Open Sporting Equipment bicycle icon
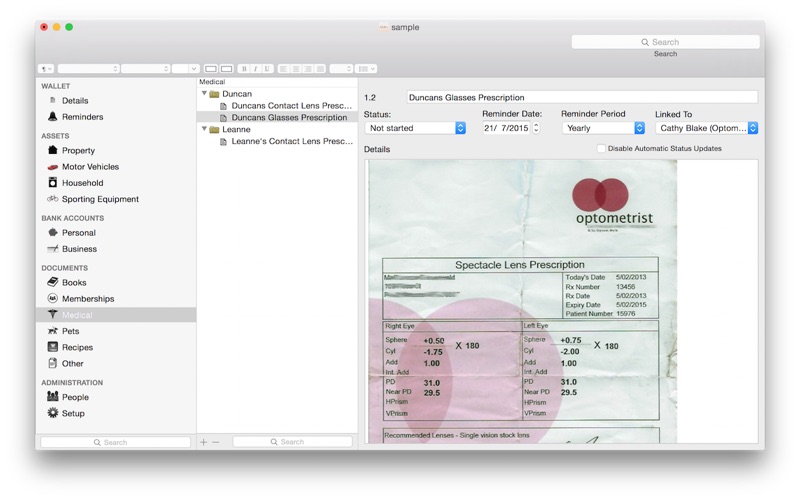Viewport: 800px width, 500px height. coord(53,199)
